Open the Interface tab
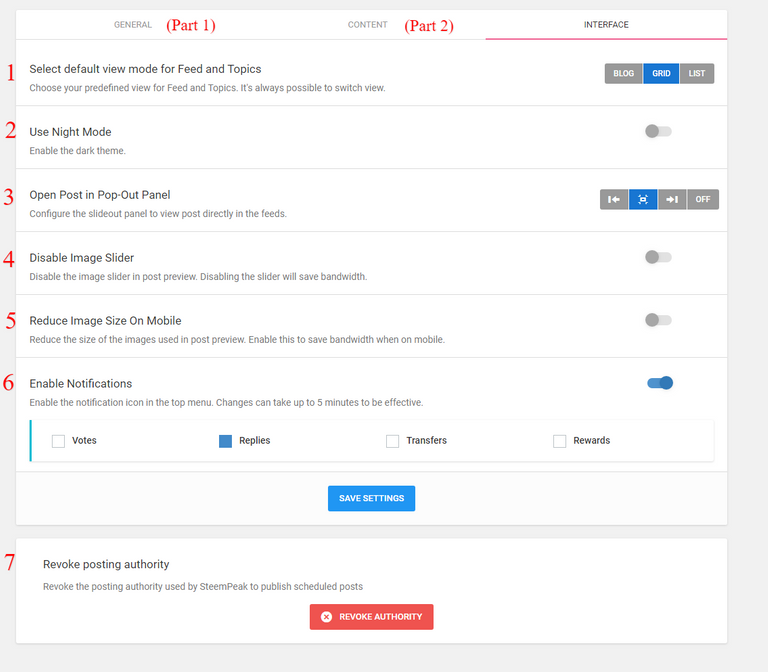Viewport: 768px width, 672px height. point(606,24)
